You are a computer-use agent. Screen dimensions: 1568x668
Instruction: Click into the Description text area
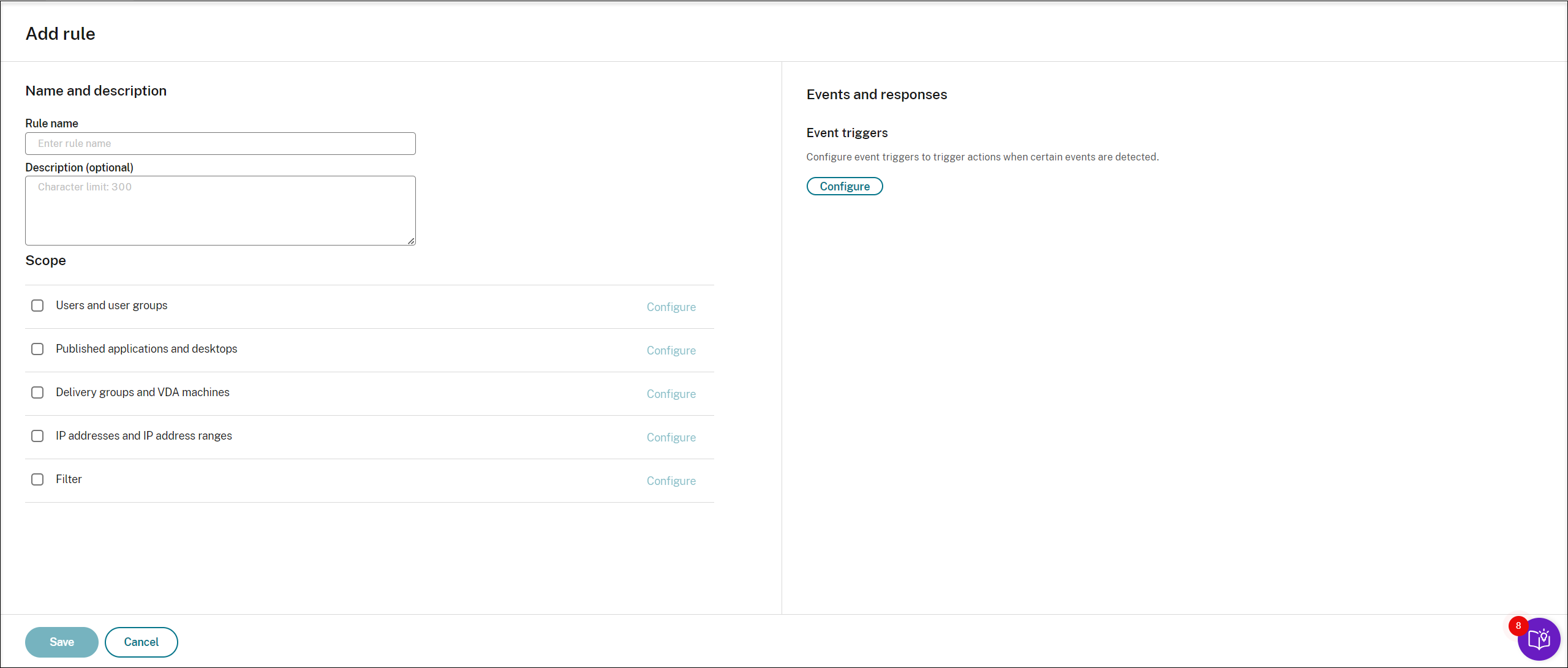tap(221, 211)
